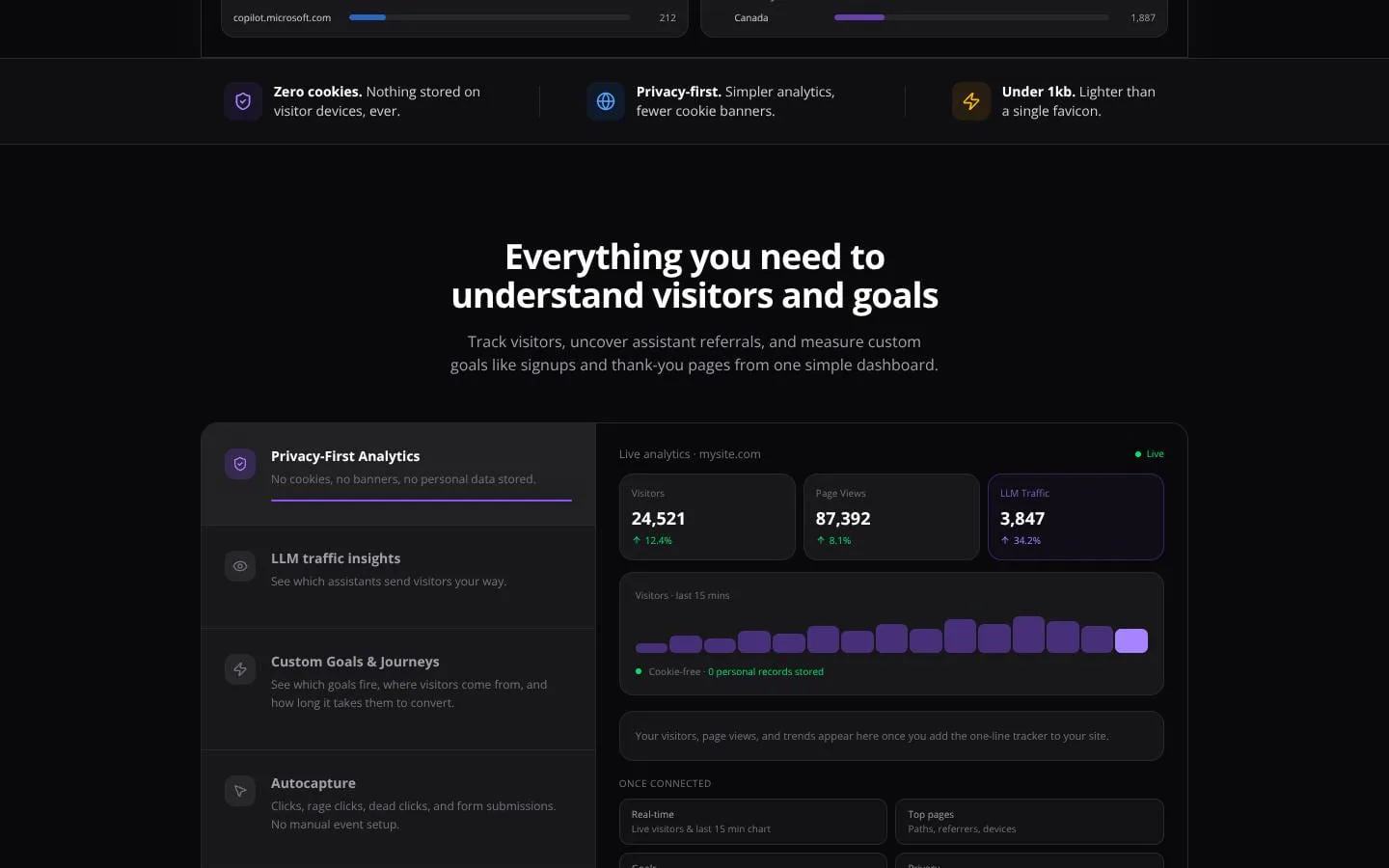The image size is (1389, 868).
Task: Click the No cookies, no banners description
Action: (x=403, y=479)
